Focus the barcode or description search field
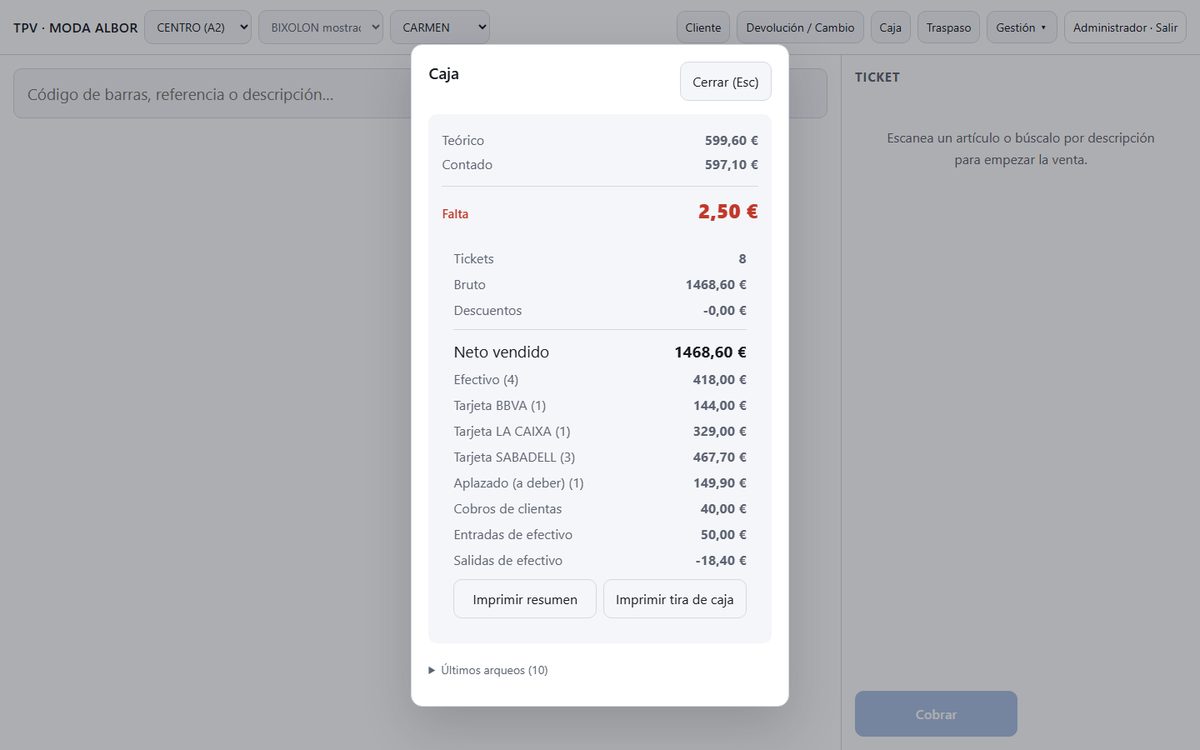This screenshot has height=750, width=1200. (x=420, y=94)
